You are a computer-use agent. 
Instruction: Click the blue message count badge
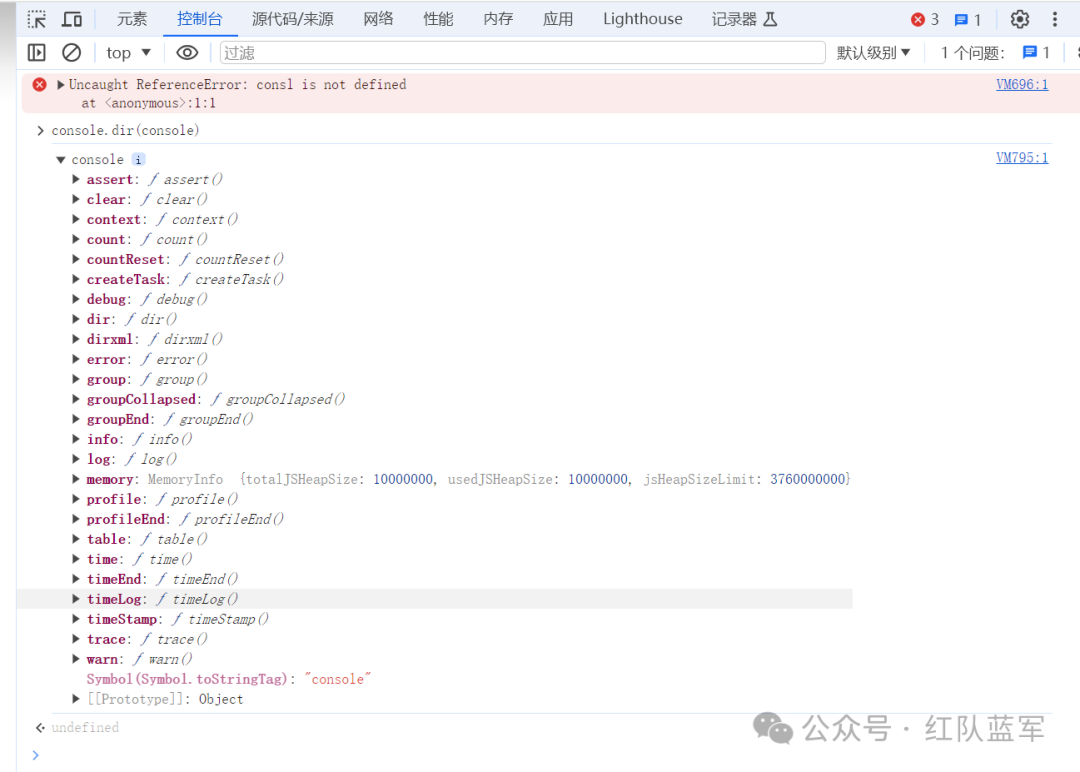click(x=967, y=19)
